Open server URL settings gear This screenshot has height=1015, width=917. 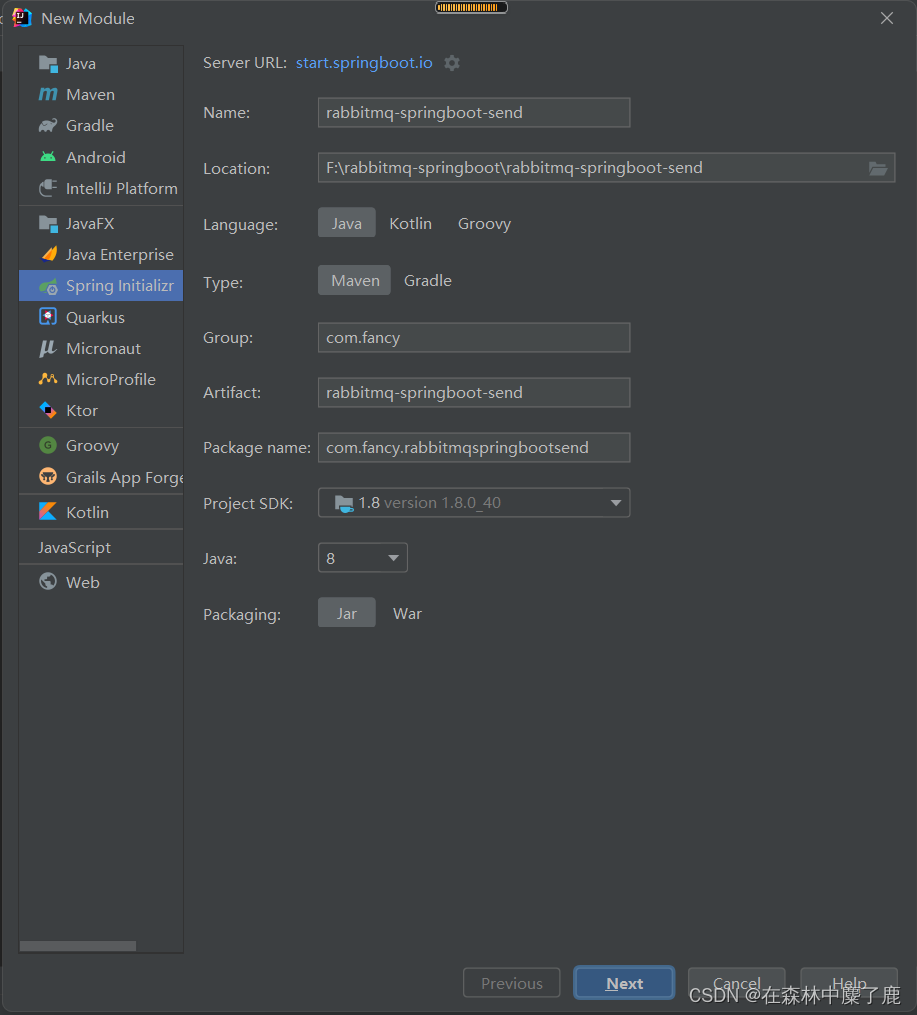coord(452,63)
